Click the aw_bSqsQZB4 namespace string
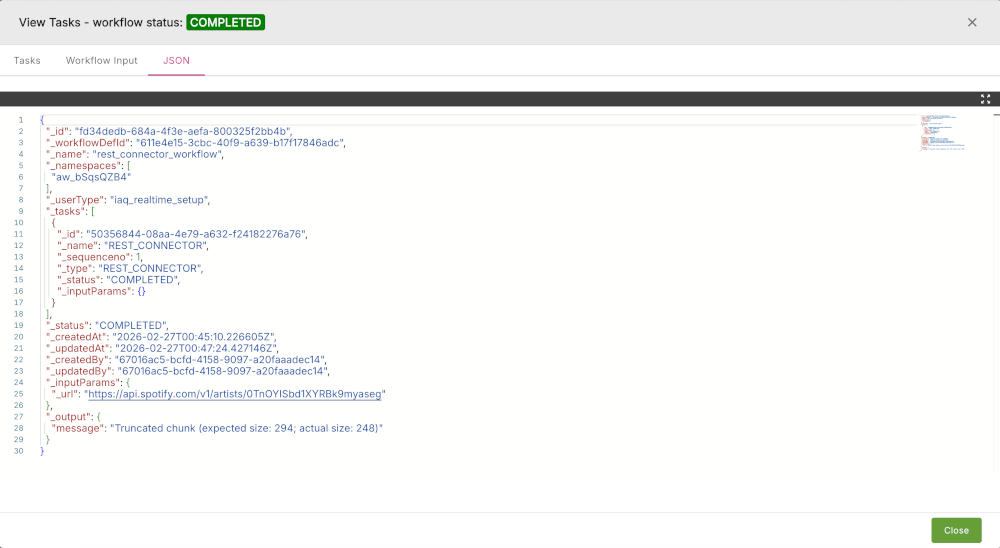The width and height of the screenshot is (1000, 548). (92, 177)
